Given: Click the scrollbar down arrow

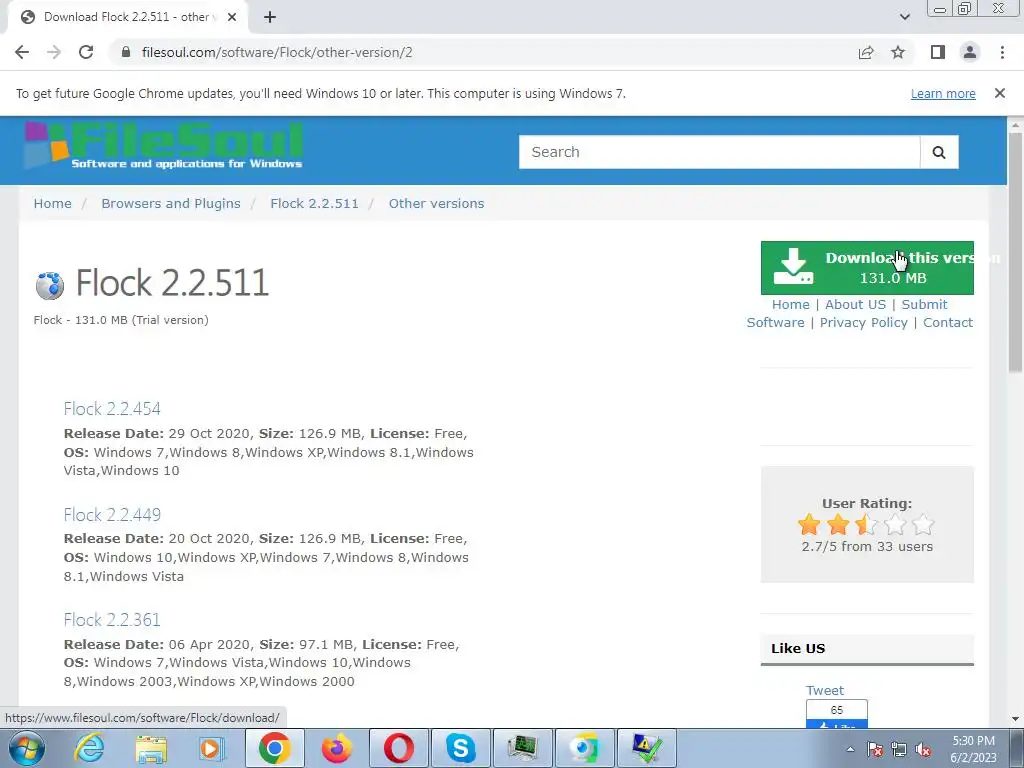Looking at the screenshot, I should point(1015,719).
